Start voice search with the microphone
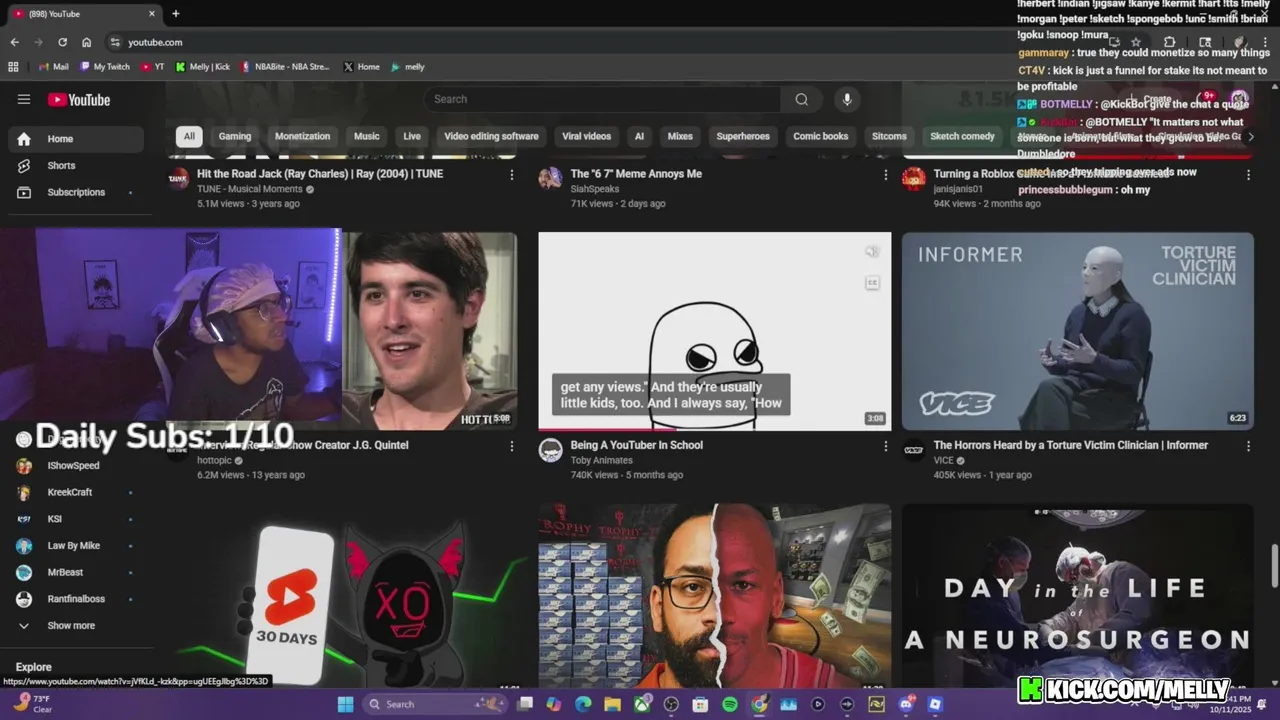The width and height of the screenshot is (1280, 720). tap(847, 99)
